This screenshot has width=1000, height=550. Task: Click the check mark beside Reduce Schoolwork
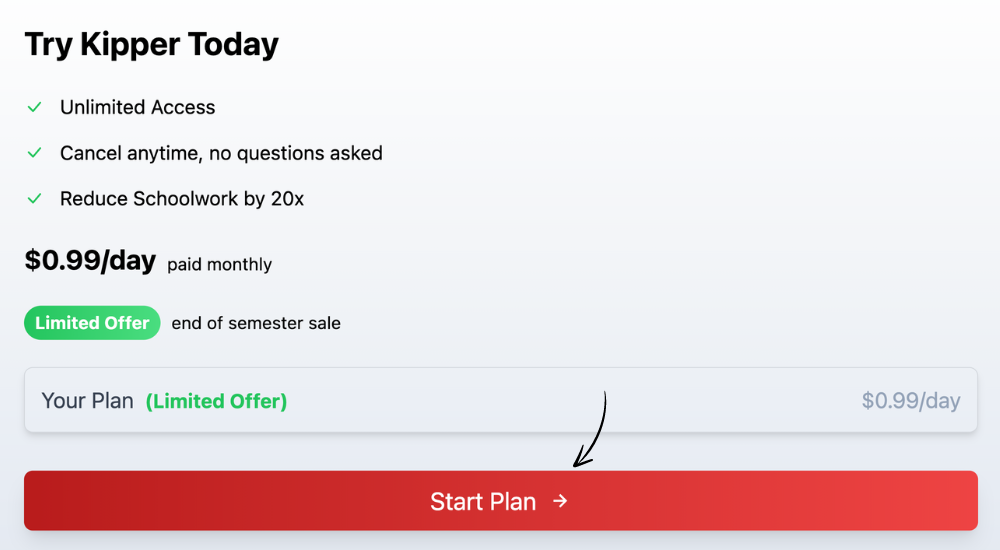tap(34, 198)
